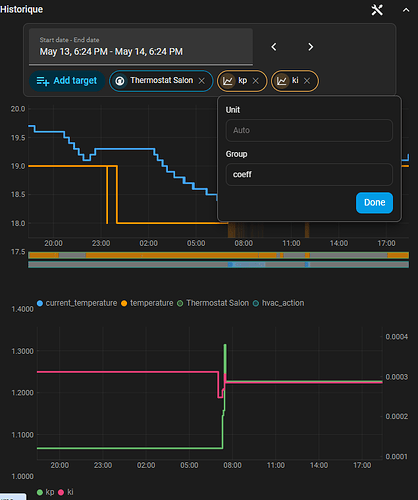This screenshot has height=500, width=418.
Task: Click the green kp spike on coefficient chart
Action: 225,358
